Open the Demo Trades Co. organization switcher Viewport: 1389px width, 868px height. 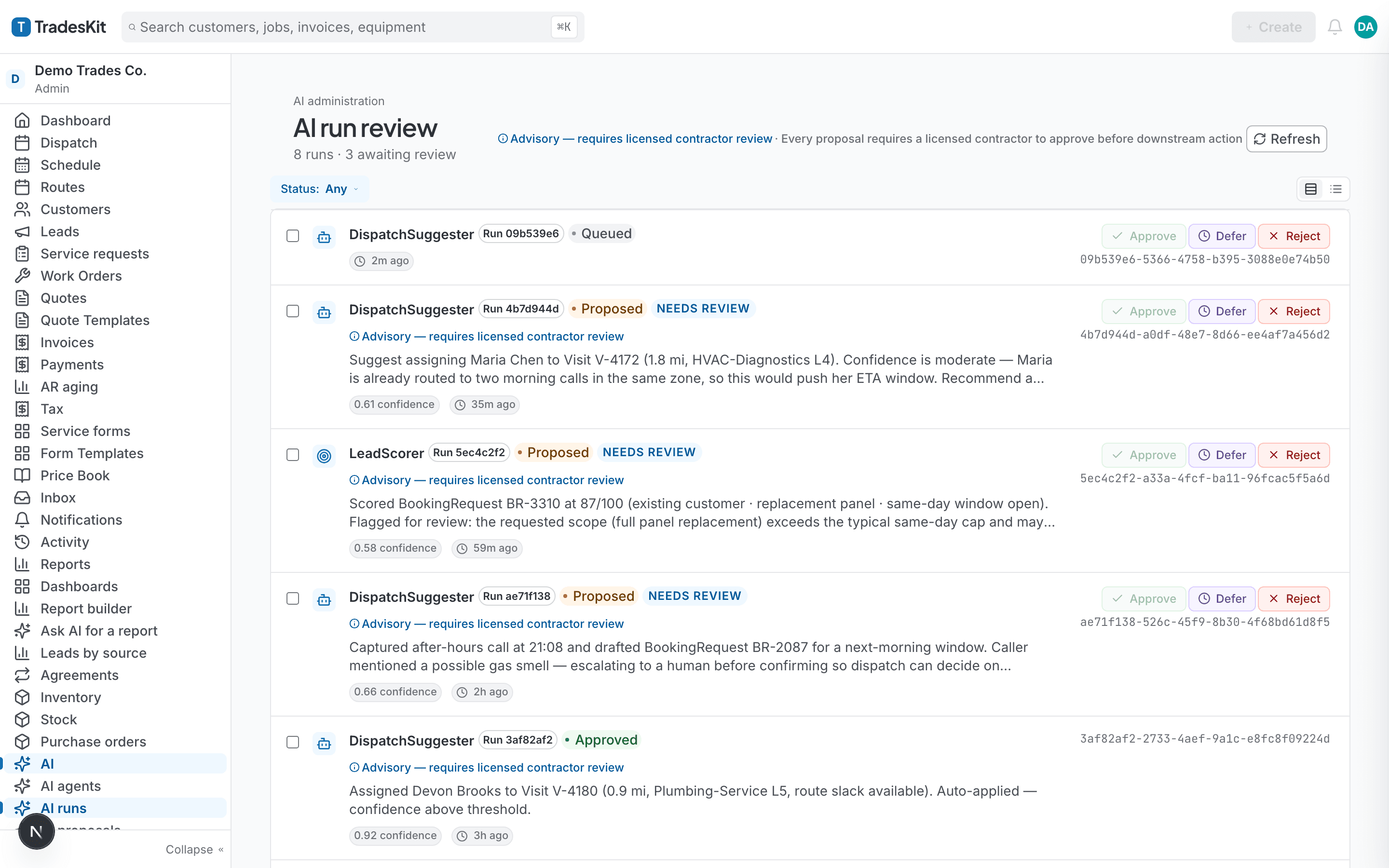point(115,79)
